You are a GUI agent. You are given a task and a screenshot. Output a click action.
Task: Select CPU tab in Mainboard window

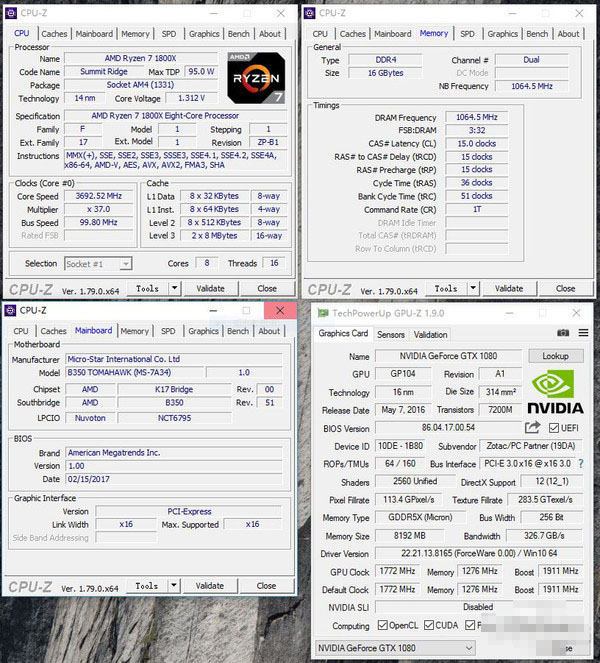click(21, 331)
